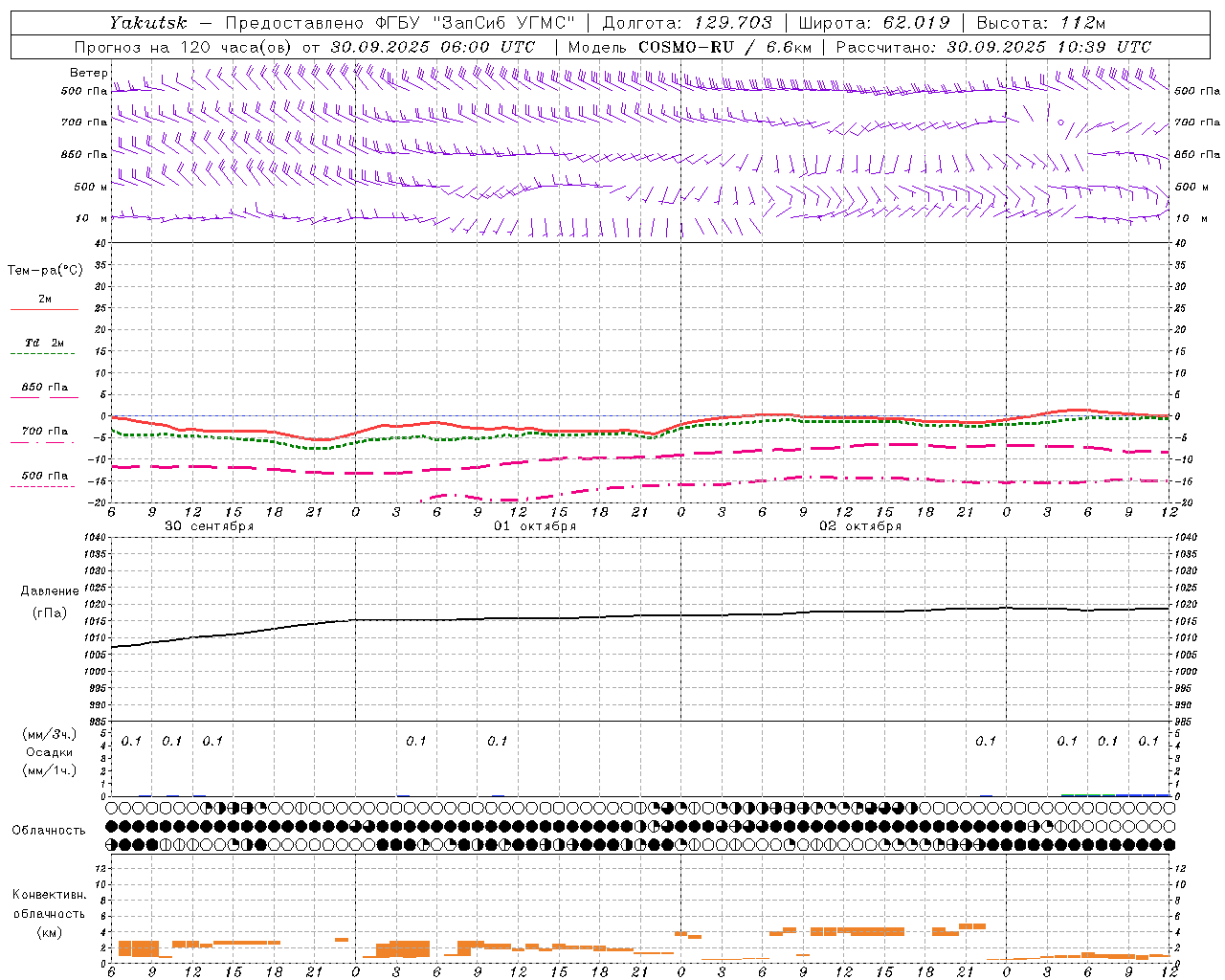
Task: Click the '30 сентября' date label
Action: 210,526
